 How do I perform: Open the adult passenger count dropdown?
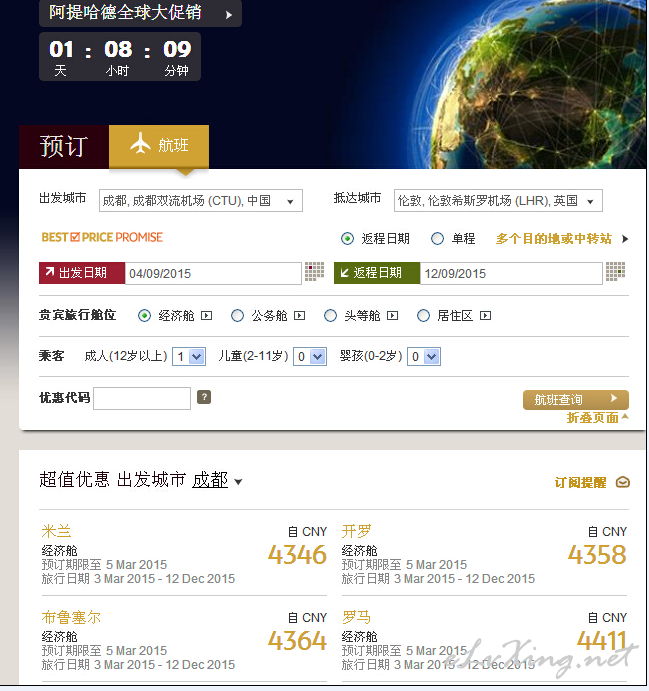click(189, 356)
